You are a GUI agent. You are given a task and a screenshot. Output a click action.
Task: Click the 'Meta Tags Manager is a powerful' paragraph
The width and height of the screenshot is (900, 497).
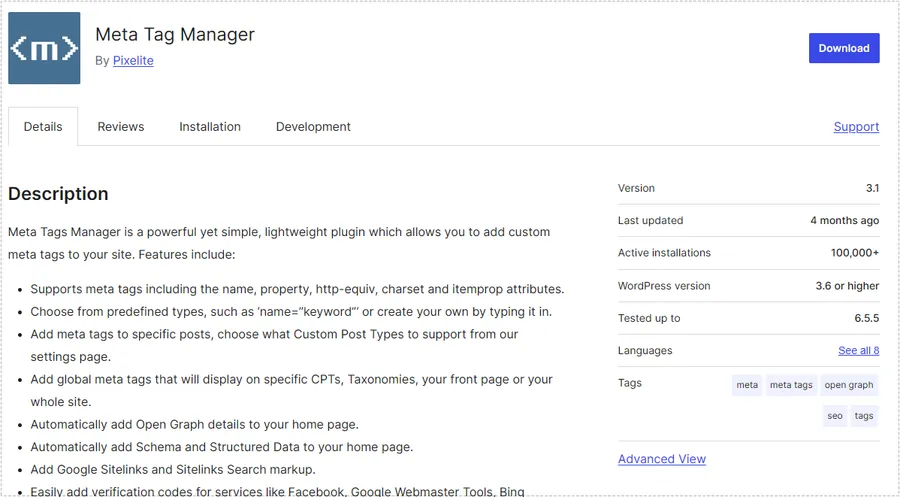click(279, 243)
